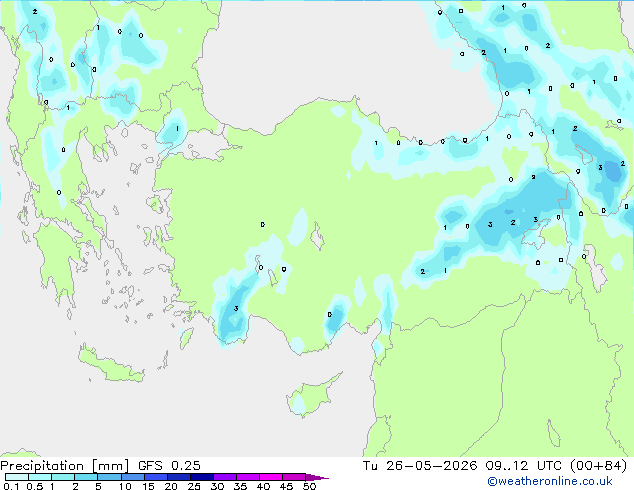
Task: Click the 0.1–0.5 mm legend swatch
Action: (x=17, y=477)
